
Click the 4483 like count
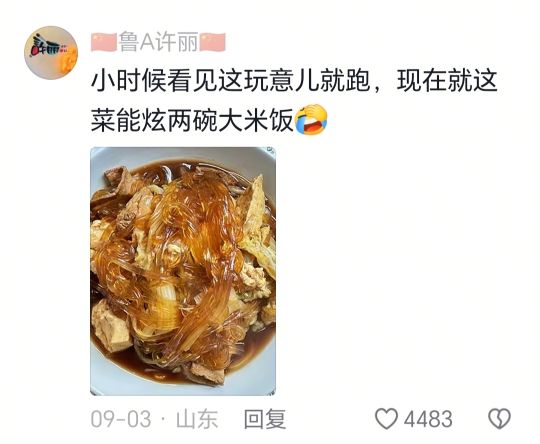pyautogui.click(x=428, y=419)
